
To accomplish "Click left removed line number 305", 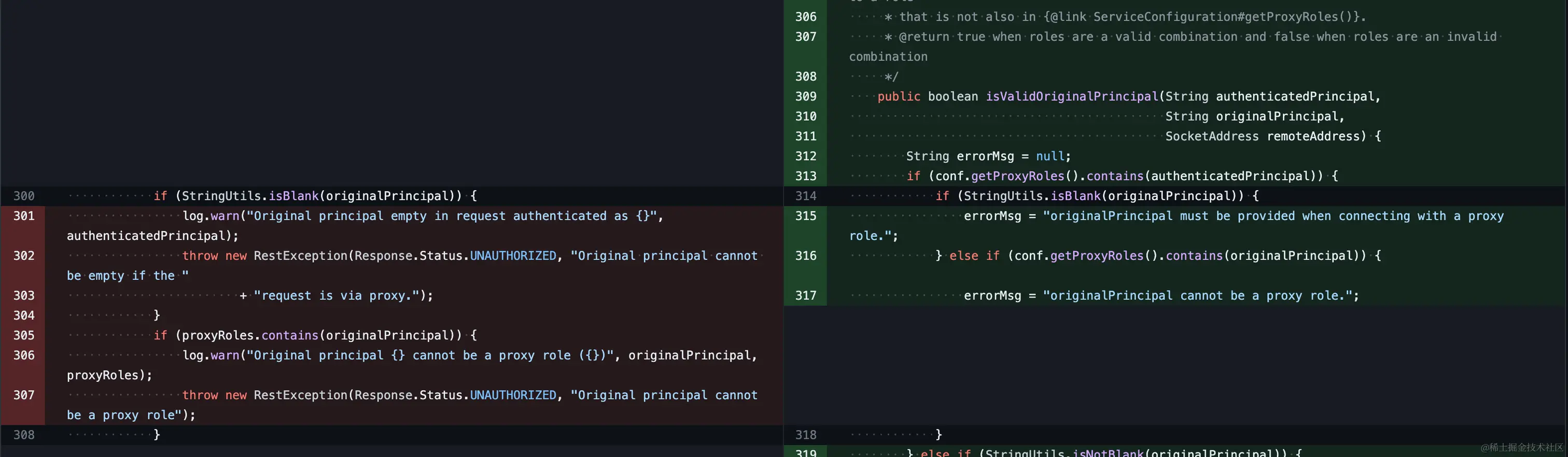I will coord(24,335).
